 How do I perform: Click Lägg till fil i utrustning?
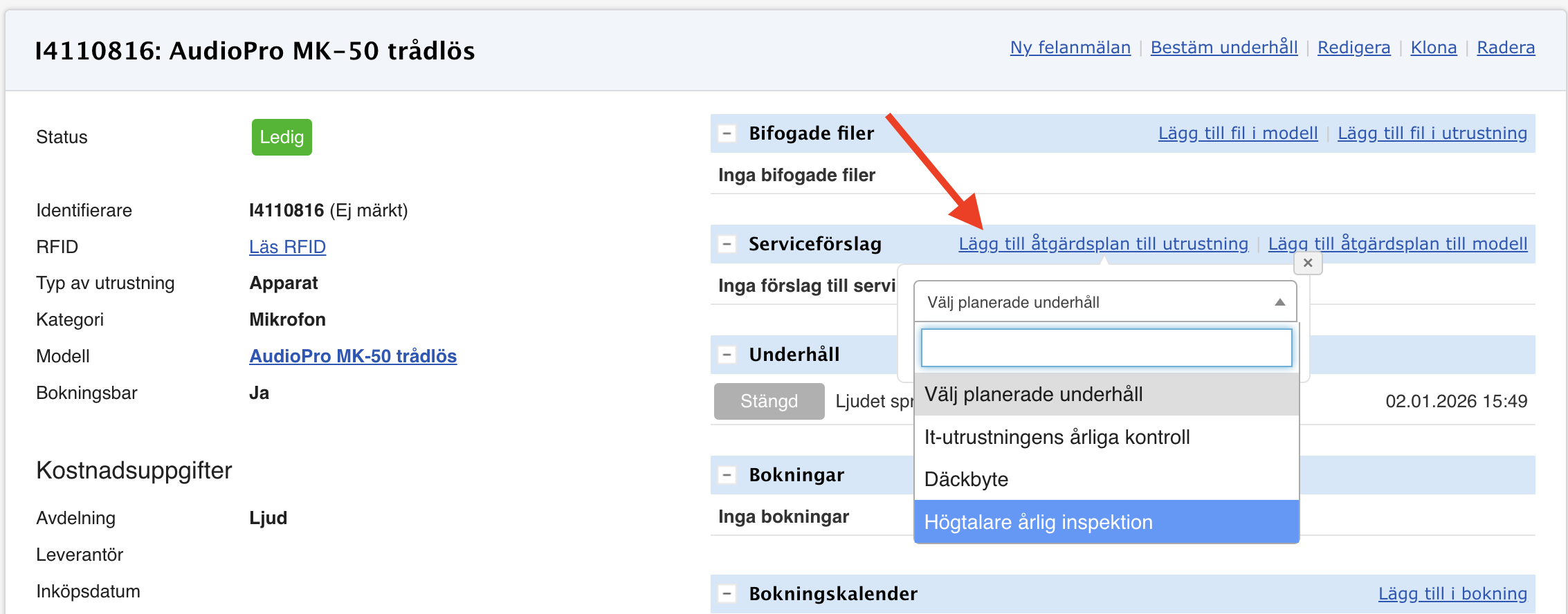[1432, 133]
